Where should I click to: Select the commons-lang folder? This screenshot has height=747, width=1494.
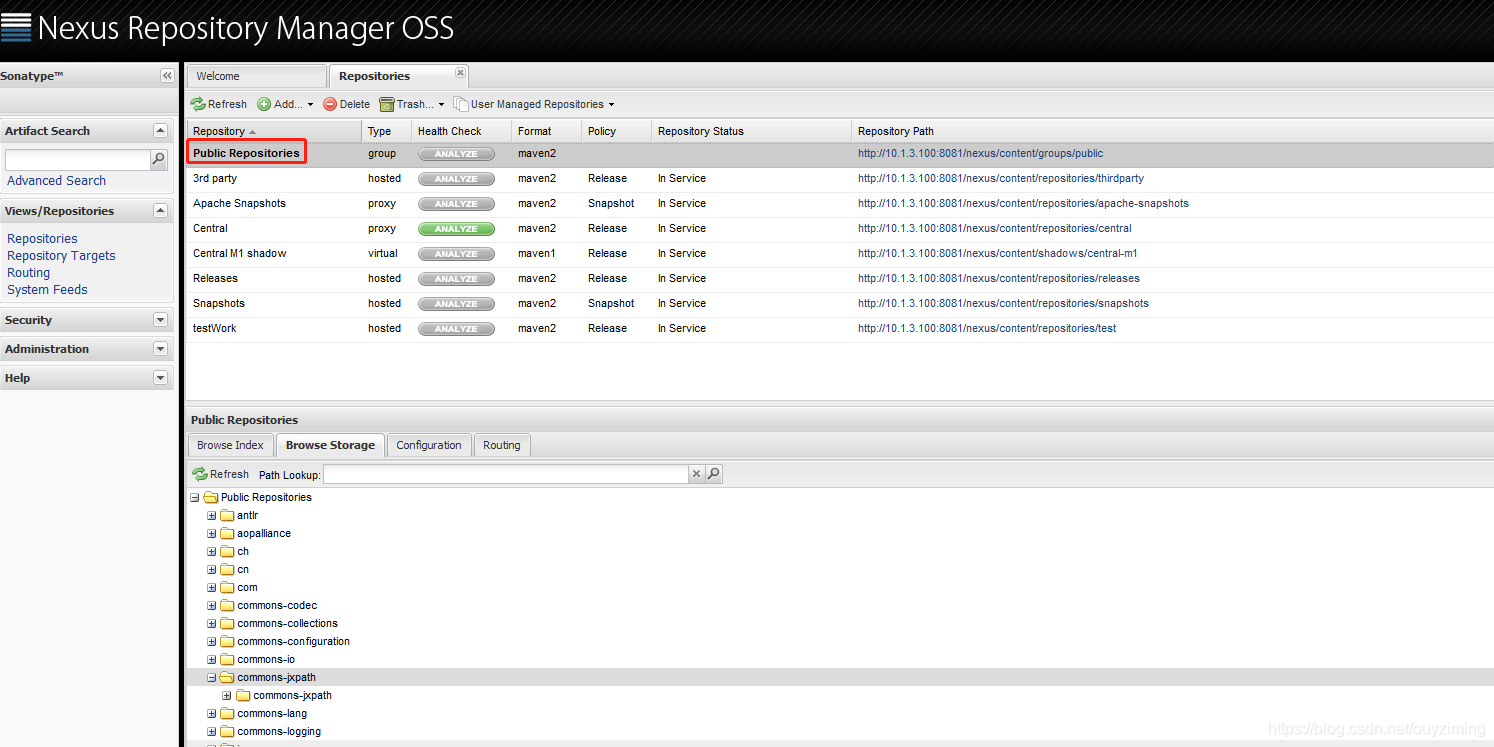click(x=272, y=714)
